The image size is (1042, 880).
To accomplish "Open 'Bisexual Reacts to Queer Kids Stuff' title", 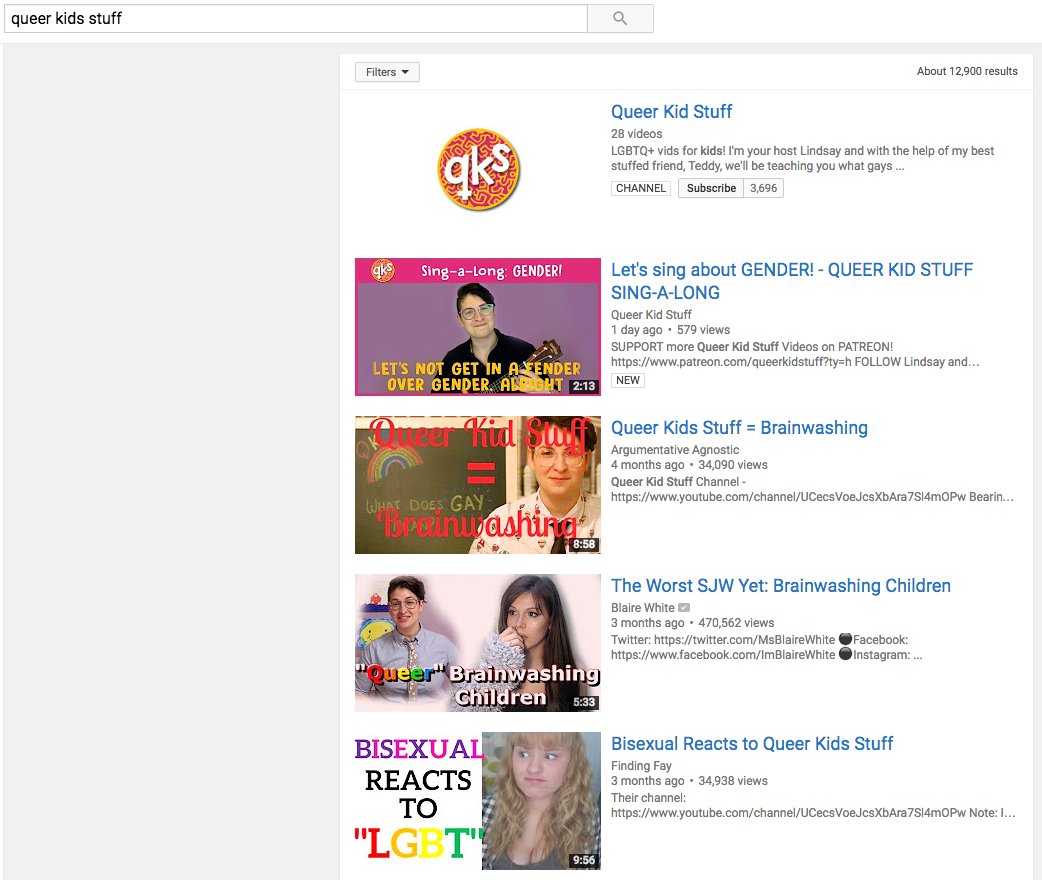I will [752, 744].
